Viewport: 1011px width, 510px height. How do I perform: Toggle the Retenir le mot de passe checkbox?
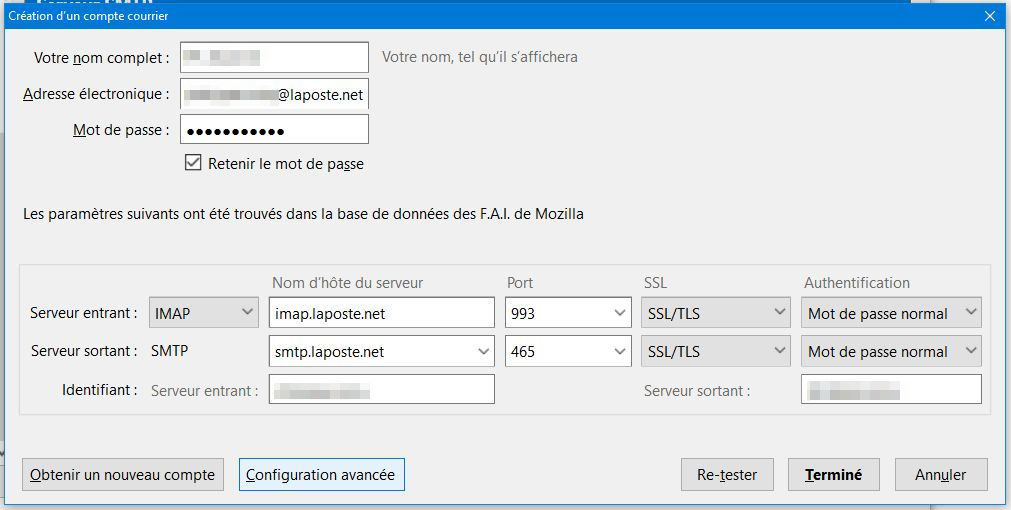[x=194, y=163]
